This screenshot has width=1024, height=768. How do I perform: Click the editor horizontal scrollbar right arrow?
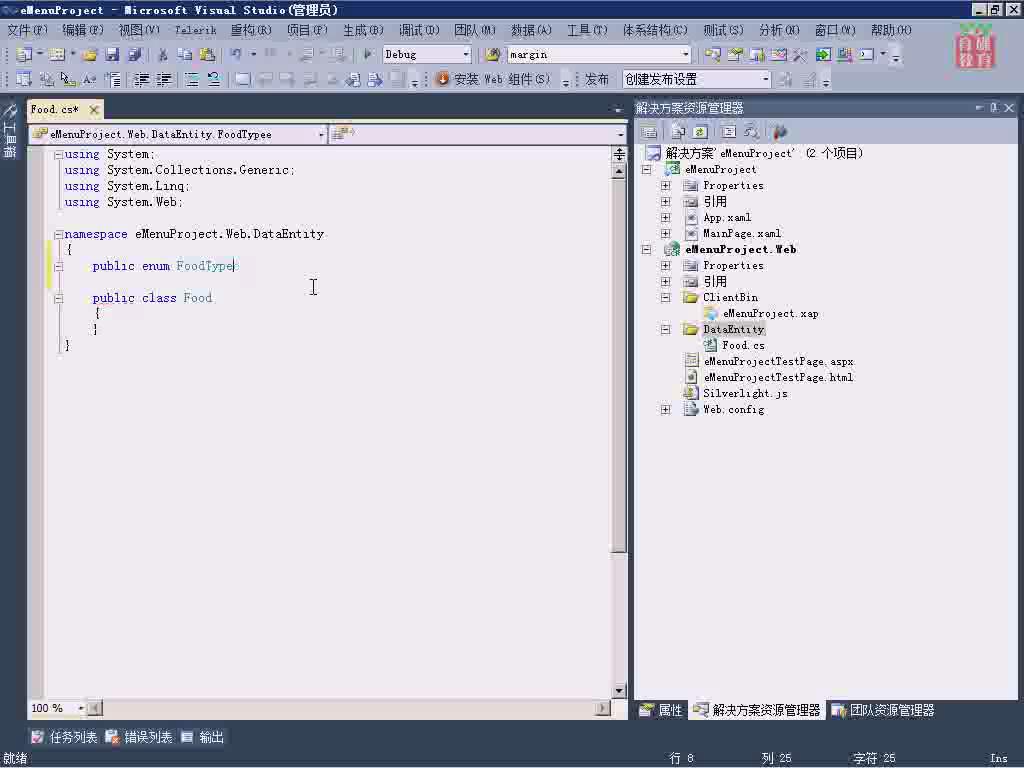(x=603, y=709)
